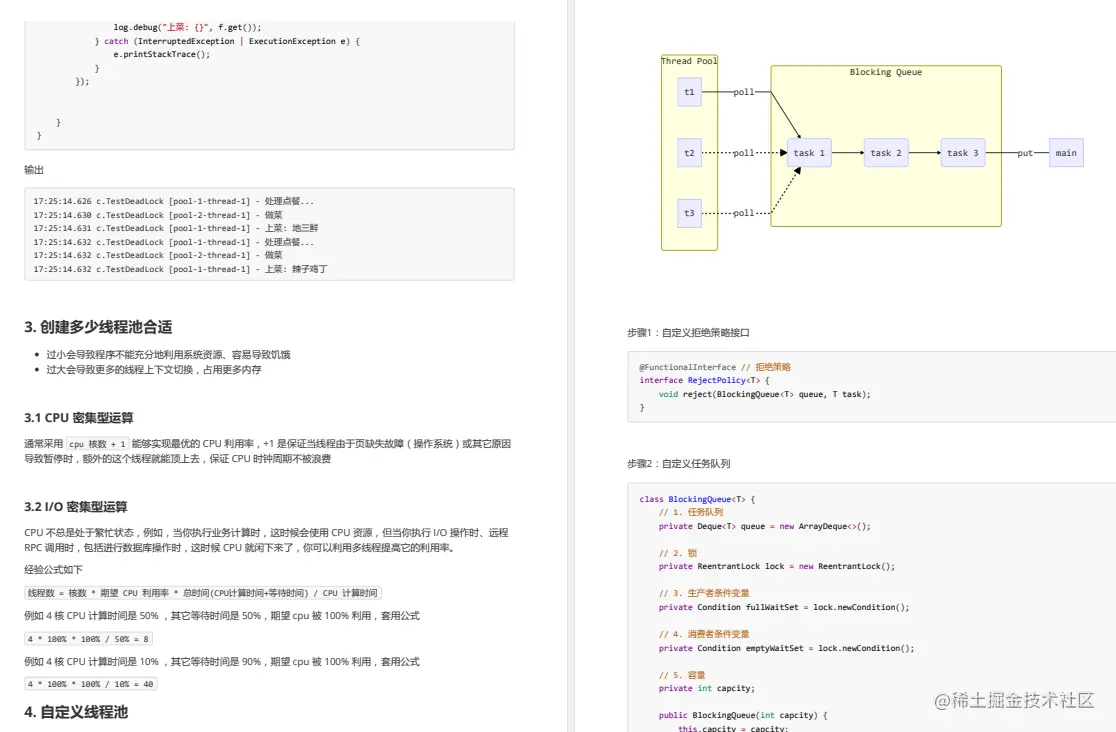Viewport: 1116px width, 732px height.
Task: Click the text "经验公式如下"
Action: pos(53,570)
